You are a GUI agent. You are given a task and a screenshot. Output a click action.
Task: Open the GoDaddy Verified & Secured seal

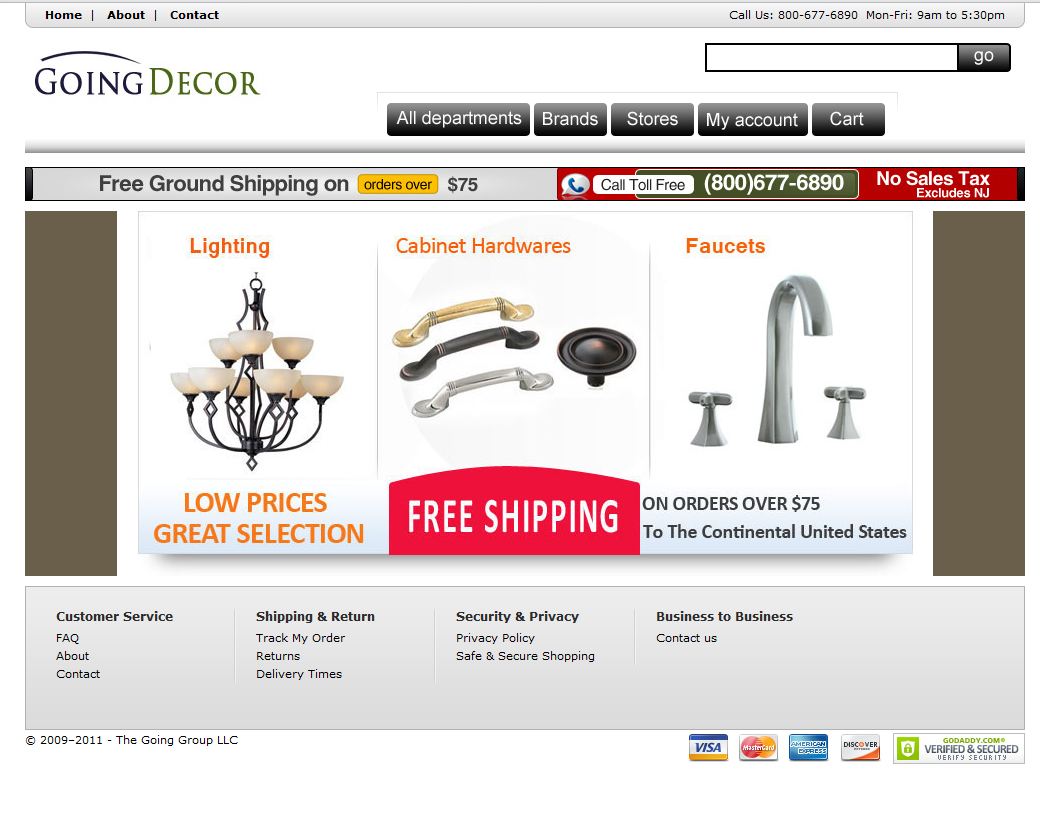click(x=958, y=748)
